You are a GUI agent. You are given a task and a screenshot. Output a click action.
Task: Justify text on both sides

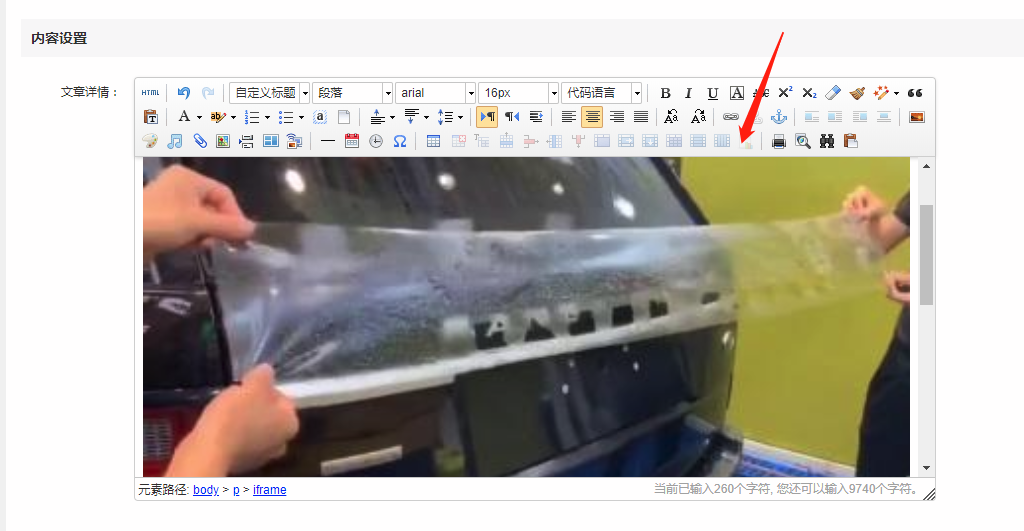(x=641, y=117)
